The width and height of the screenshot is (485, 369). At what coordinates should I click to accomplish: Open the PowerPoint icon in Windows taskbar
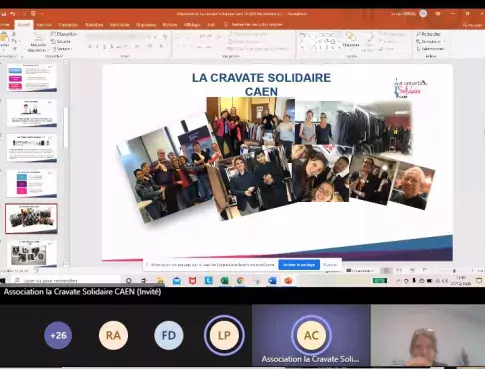point(288,281)
